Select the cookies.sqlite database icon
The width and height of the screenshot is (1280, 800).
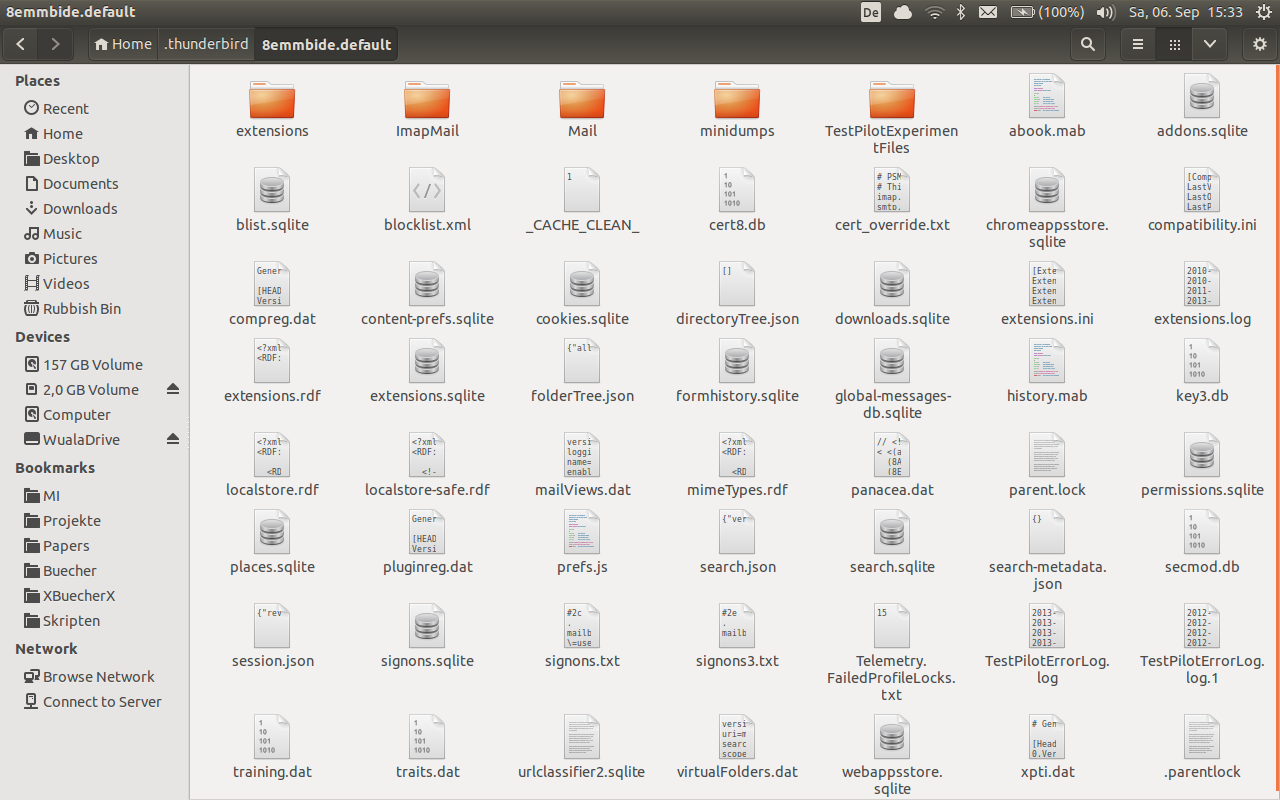[582, 284]
